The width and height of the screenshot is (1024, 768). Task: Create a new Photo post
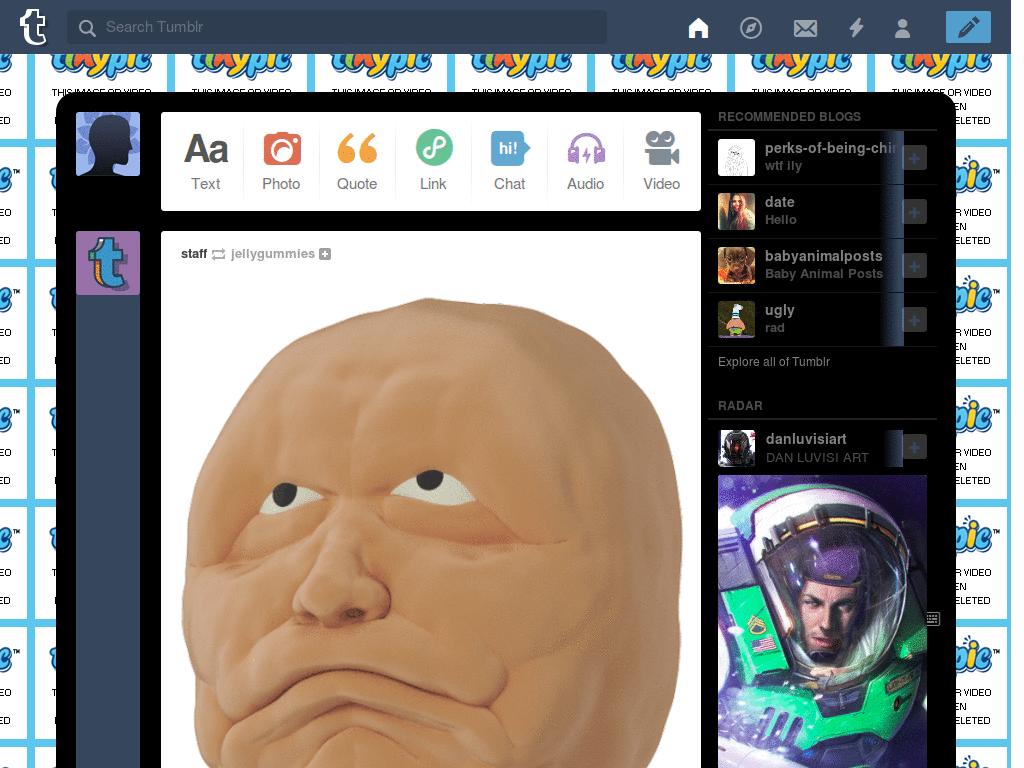pos(281,161)
